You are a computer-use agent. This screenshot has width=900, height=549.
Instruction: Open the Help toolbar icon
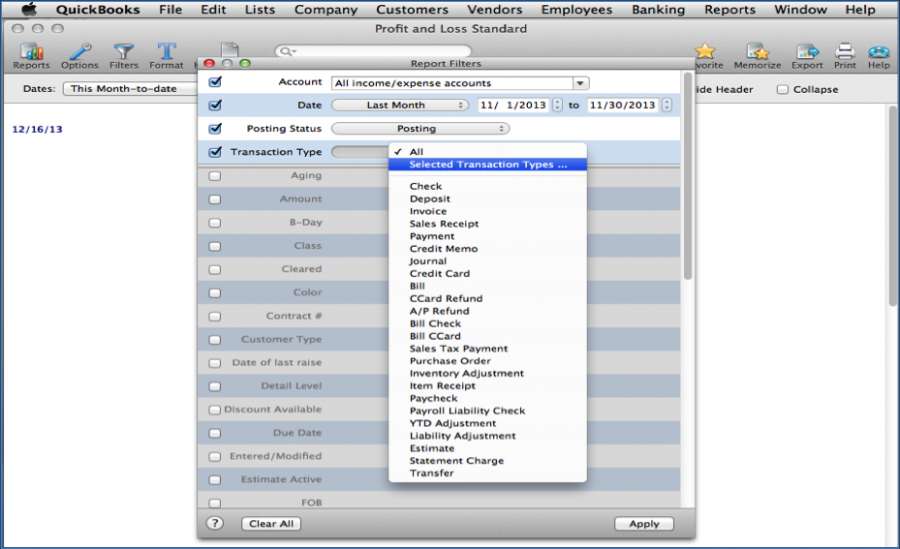[x=879, y=56]
